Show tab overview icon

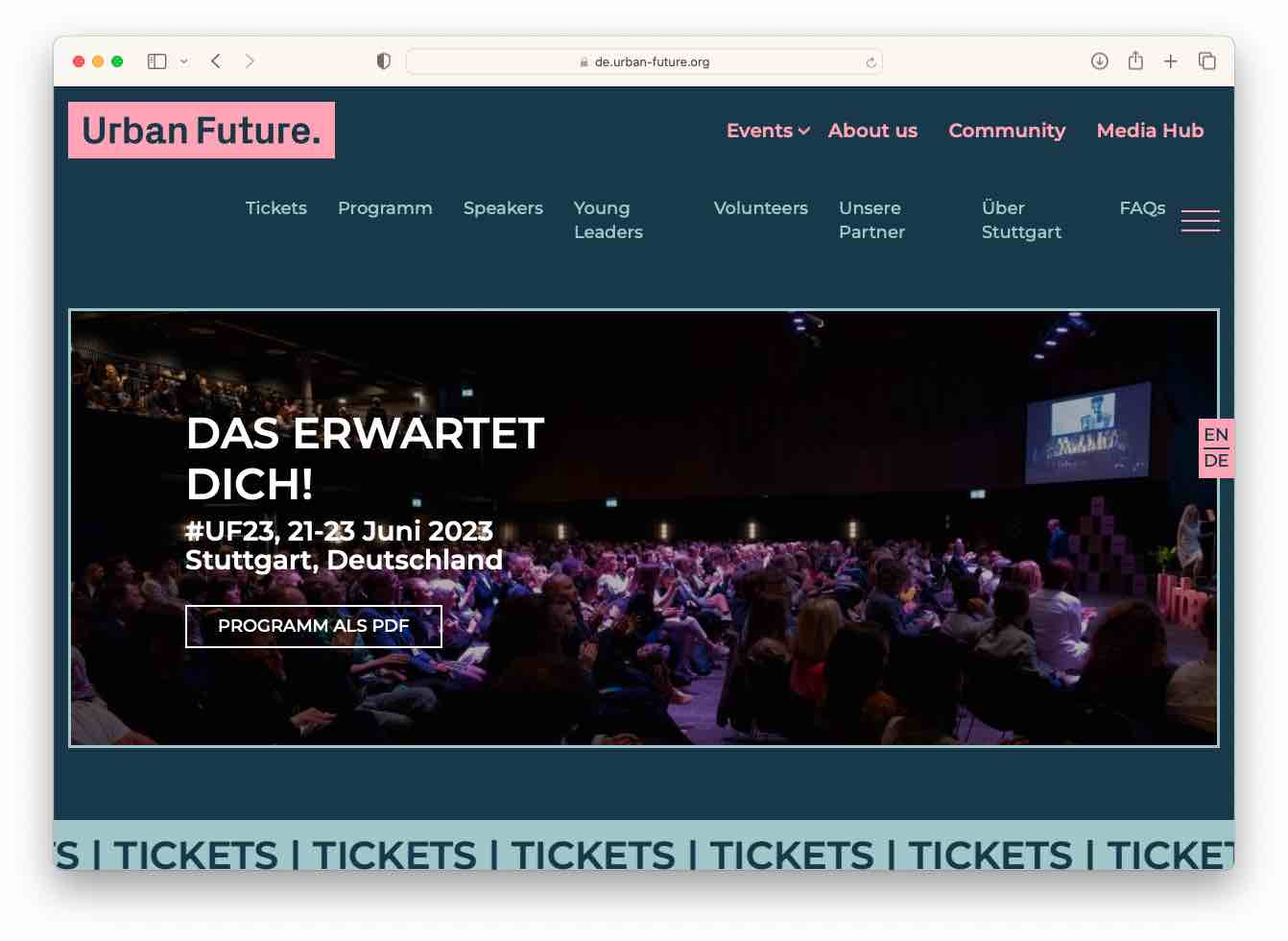click(x=1207, y=61)
